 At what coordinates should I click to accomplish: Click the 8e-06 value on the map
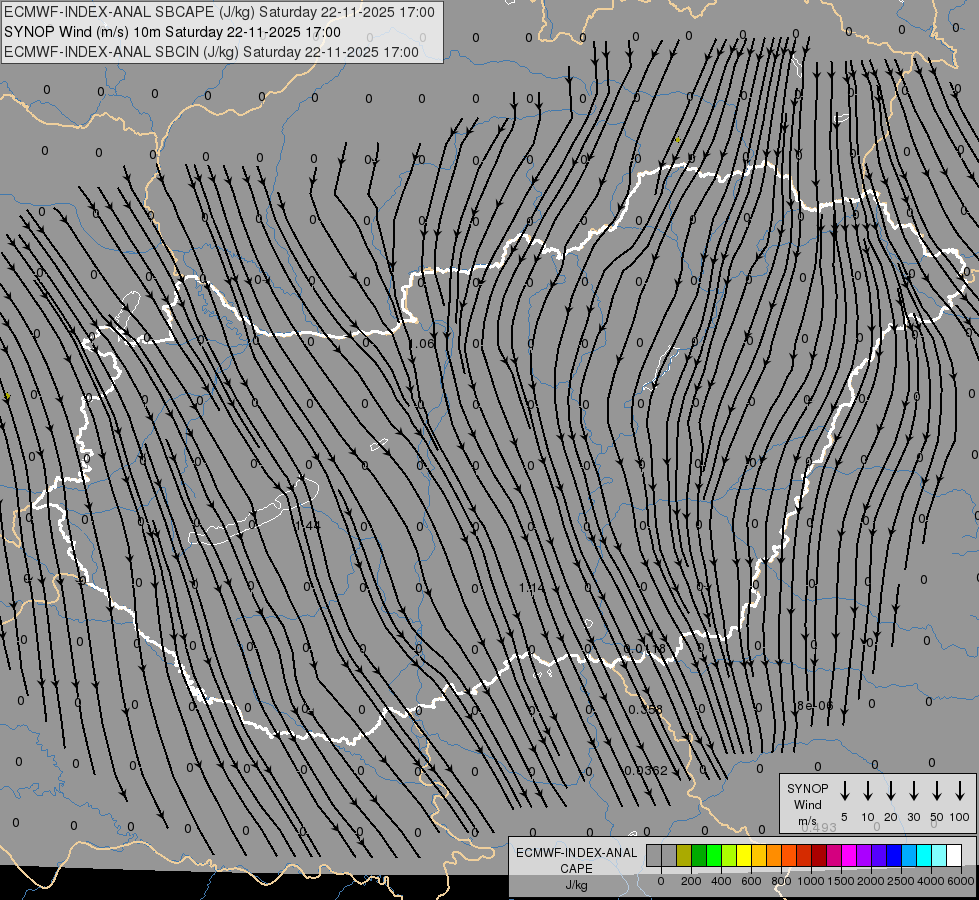pos(814,705)
